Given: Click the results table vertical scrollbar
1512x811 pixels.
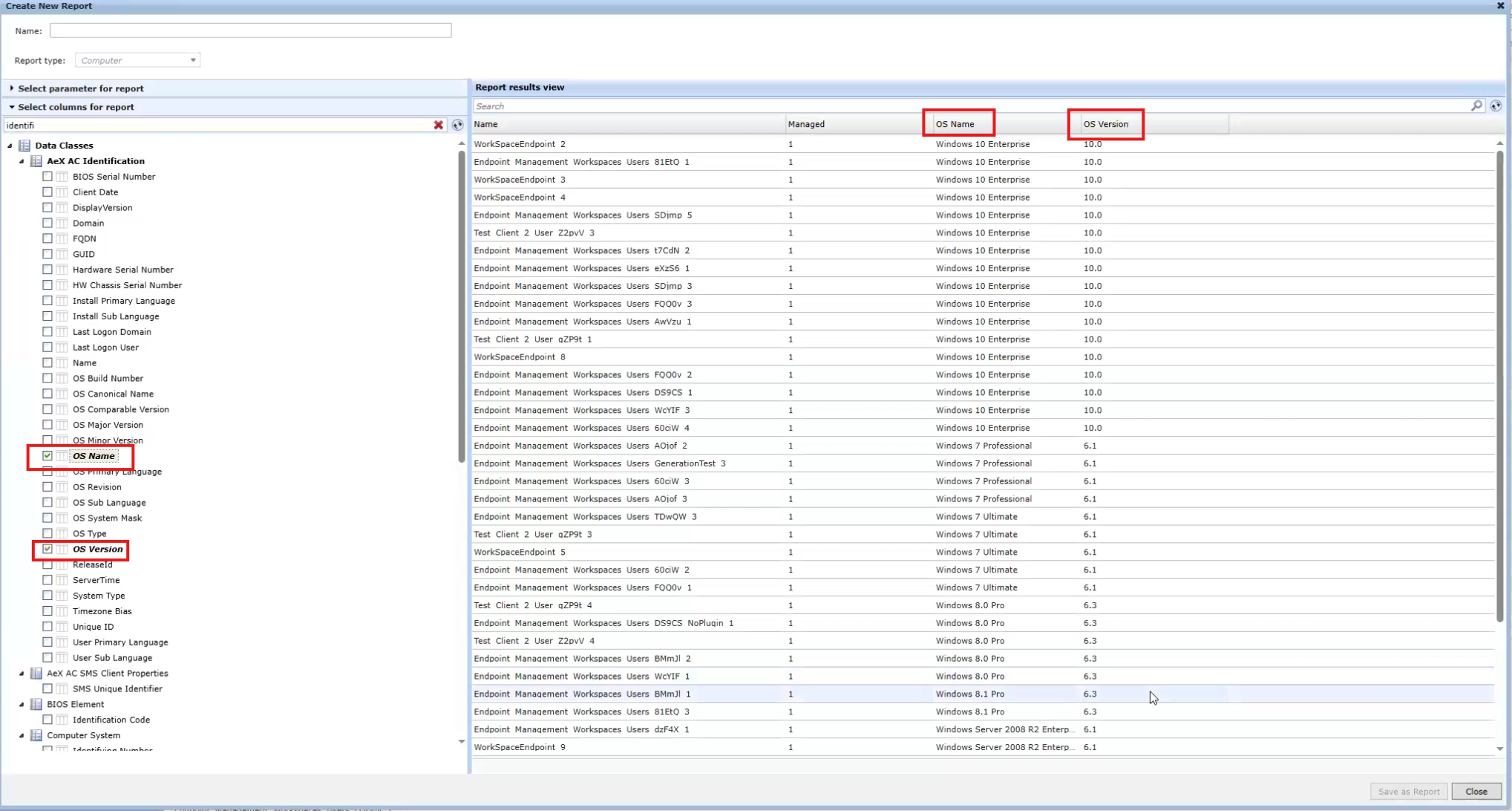Looking at the screenshot, I should tap(1499, 386).
